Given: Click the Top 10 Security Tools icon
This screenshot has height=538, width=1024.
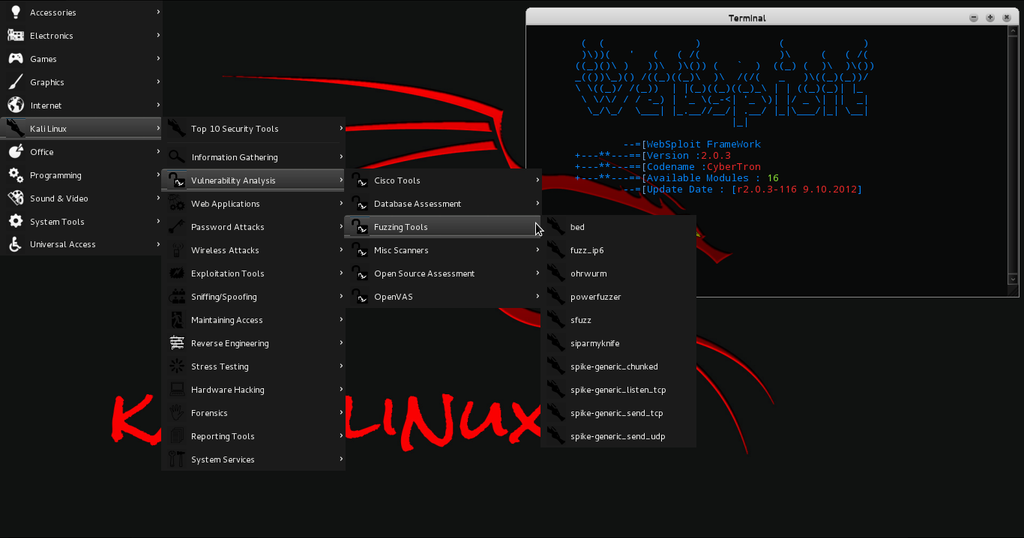Looking at the screenshot, I should (176, 129).
